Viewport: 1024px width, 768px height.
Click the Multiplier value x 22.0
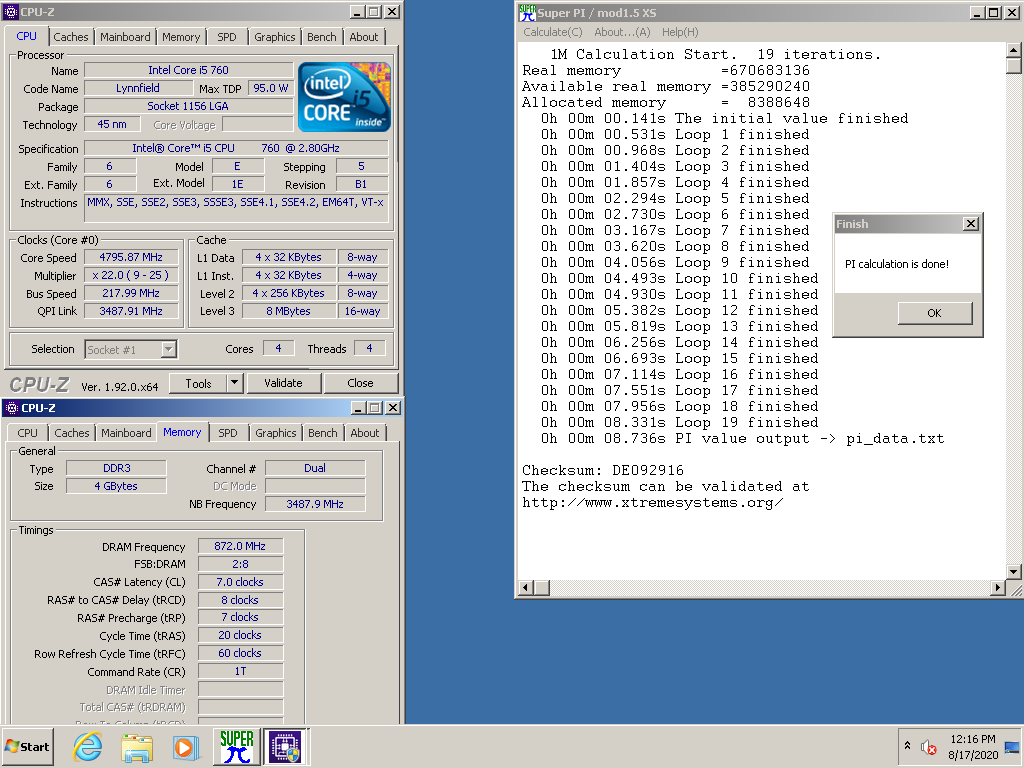131,276
